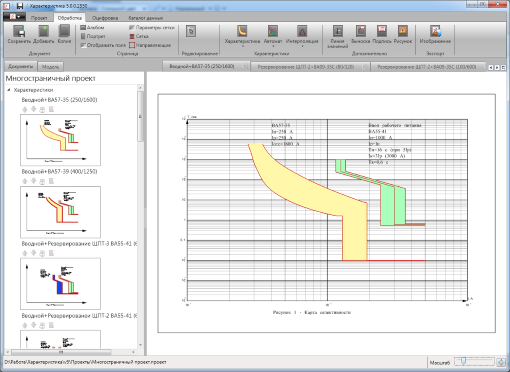Toggle the Сетка grid display
The image size is (510, 372).
point(139,36)
